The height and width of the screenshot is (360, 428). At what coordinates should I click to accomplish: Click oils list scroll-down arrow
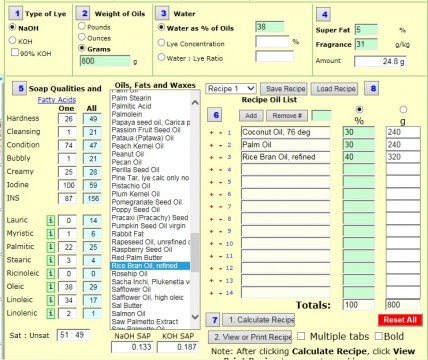pos(195,317)
